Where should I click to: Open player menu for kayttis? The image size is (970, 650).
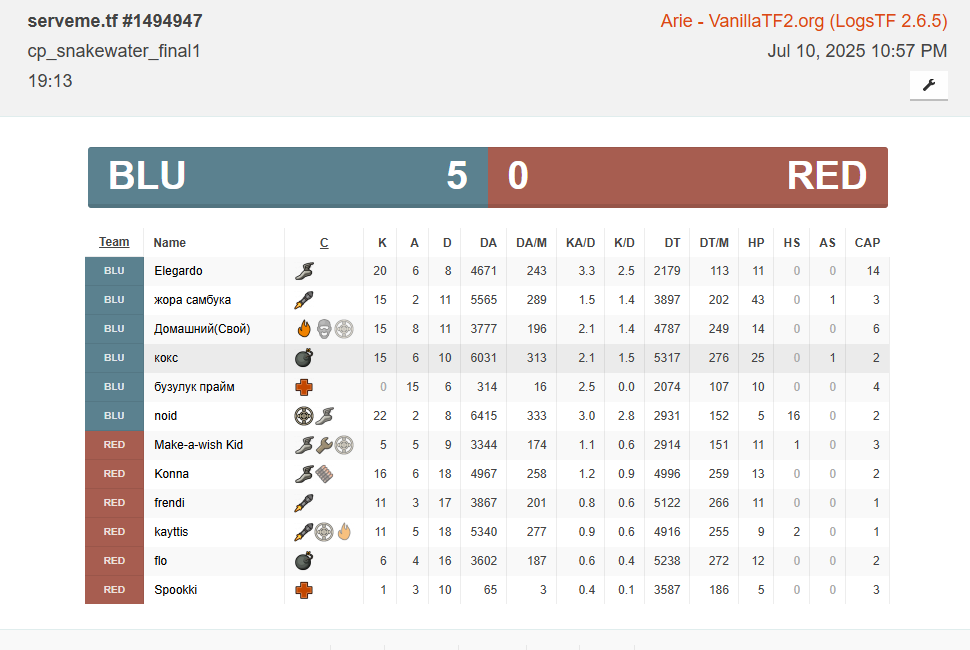click(x=171, y=532)
